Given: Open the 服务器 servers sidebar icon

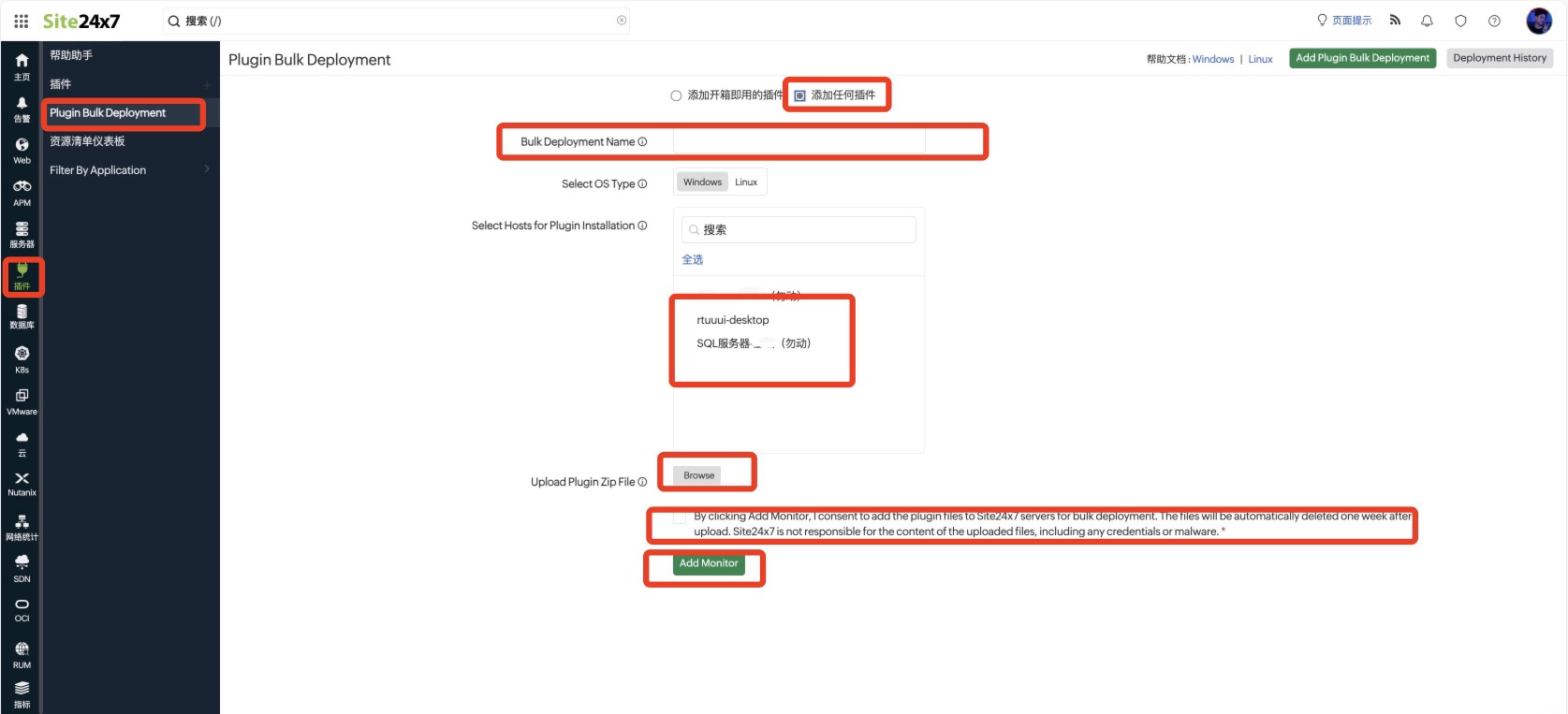Looking at the screenshot, I should point(22,235).
